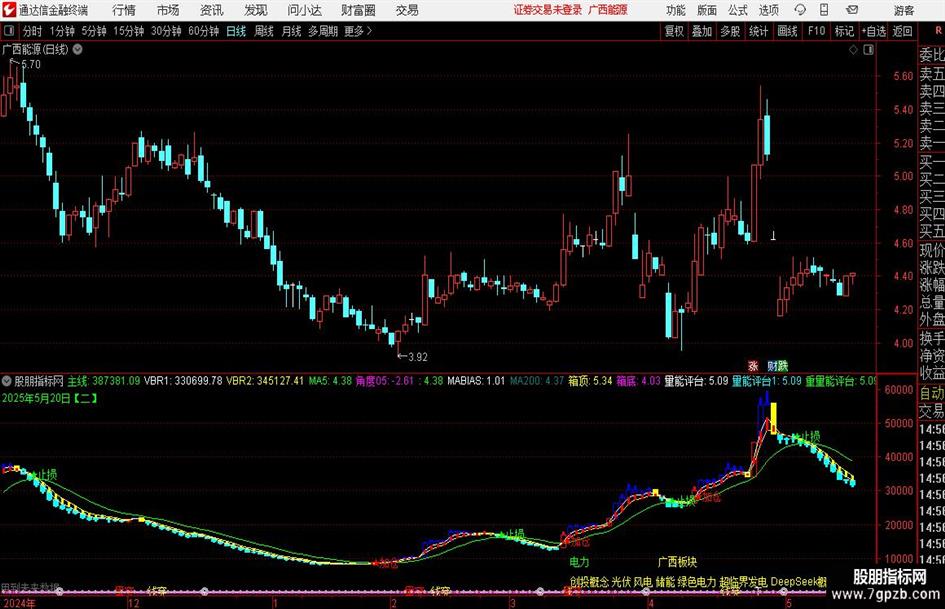This screenshot has width=945, height=609.
Task: Open the 交易 menu
Action: click(x=407, y=10)
